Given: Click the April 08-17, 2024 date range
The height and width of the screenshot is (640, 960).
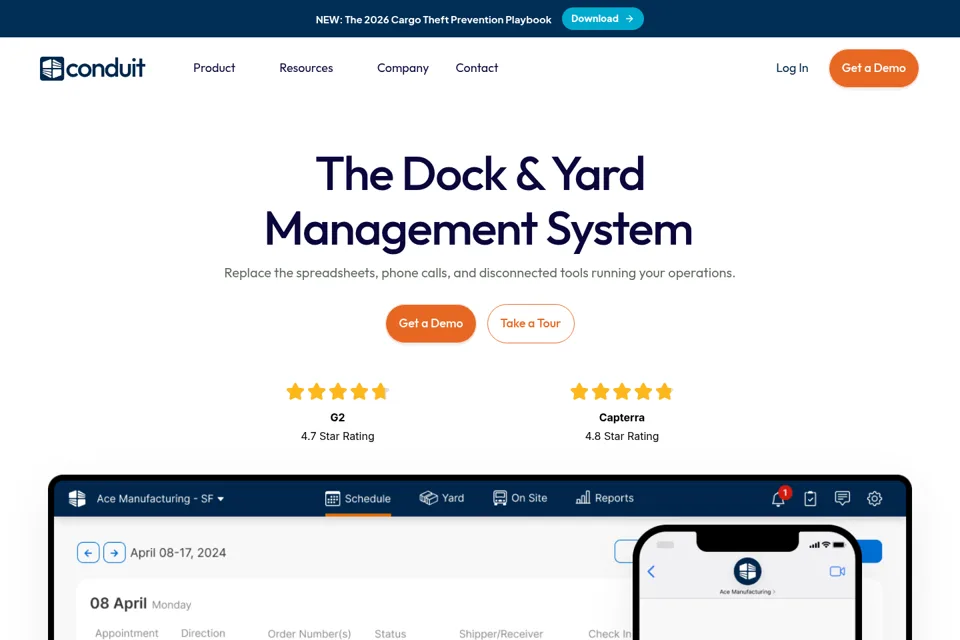Looking at the screenshot, I should tap(178, 552).
